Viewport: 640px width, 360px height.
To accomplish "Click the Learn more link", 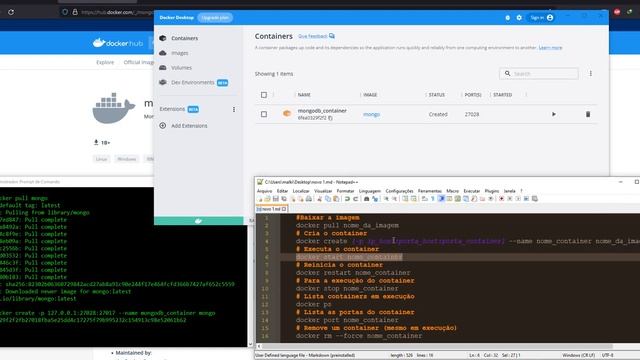I will (550, 48).
